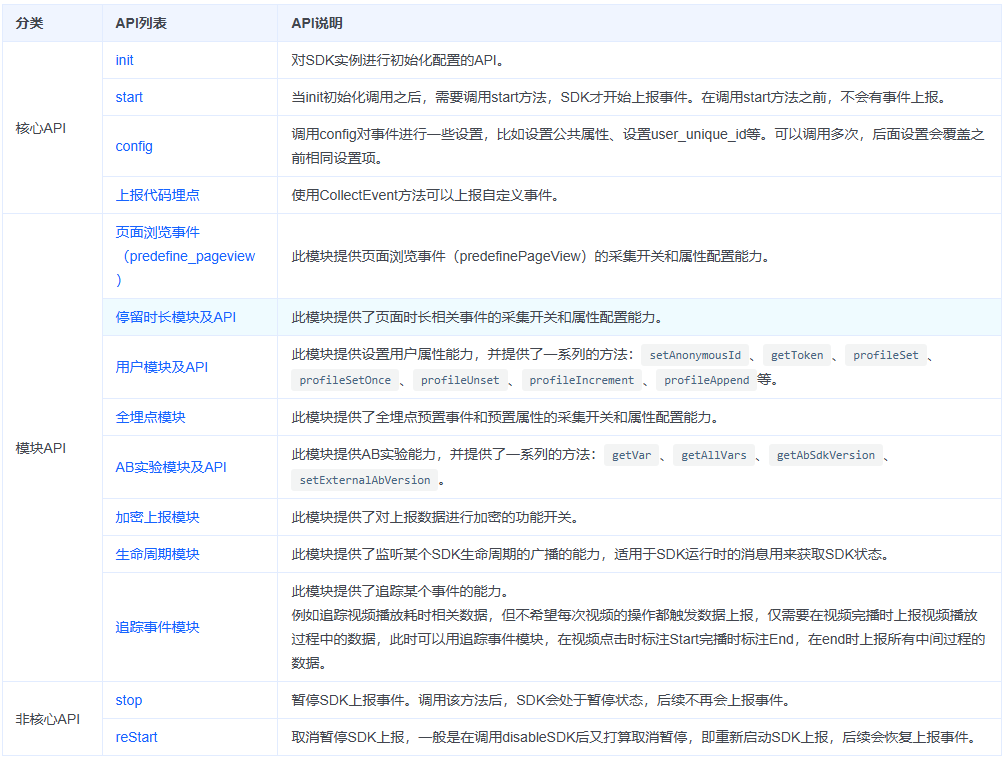Open the 追踪事件模块 link
This screenshot has width=1007, height=761.
[157, 627]
